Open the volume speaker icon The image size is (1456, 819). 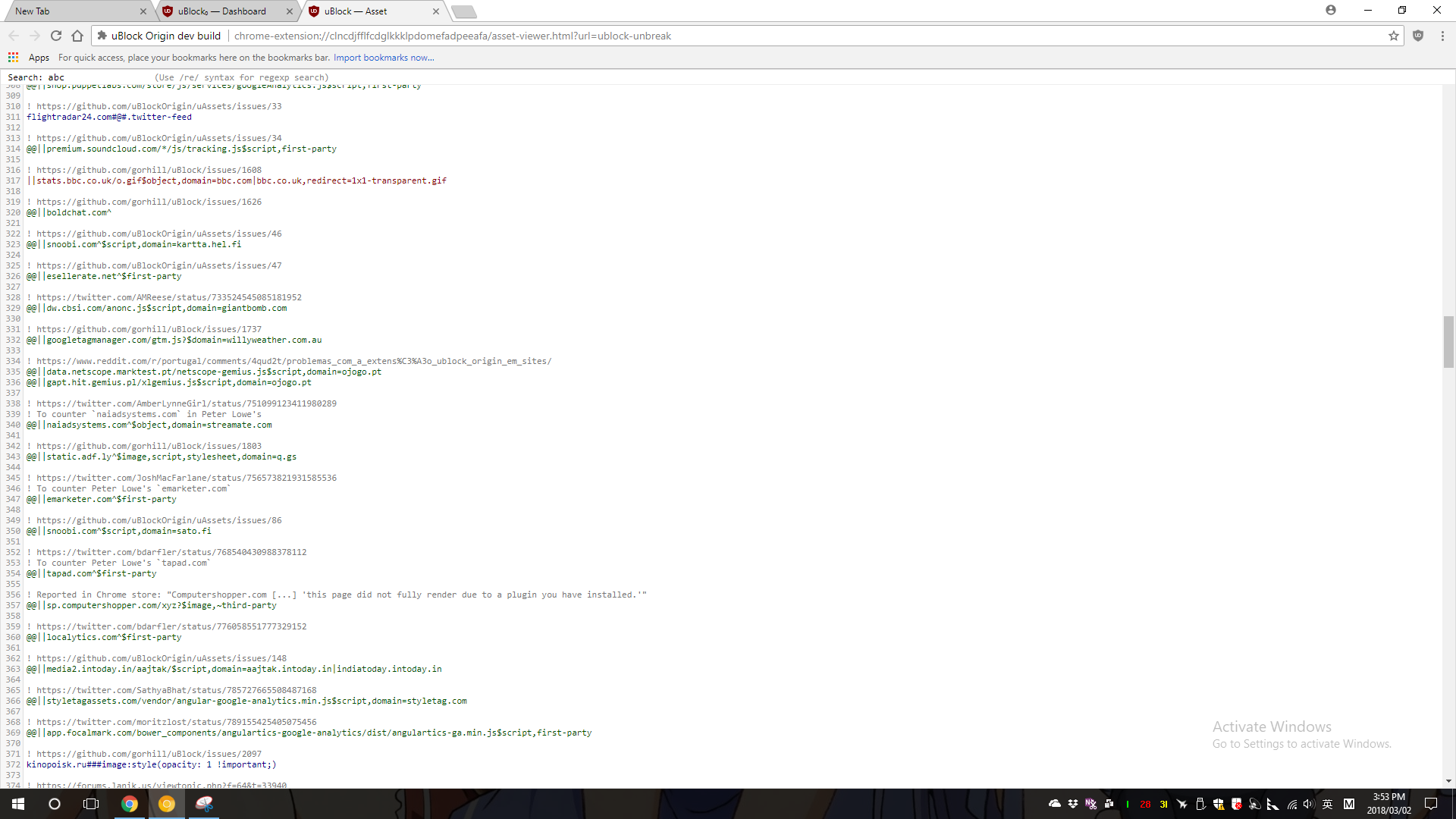coord(1310,805)
